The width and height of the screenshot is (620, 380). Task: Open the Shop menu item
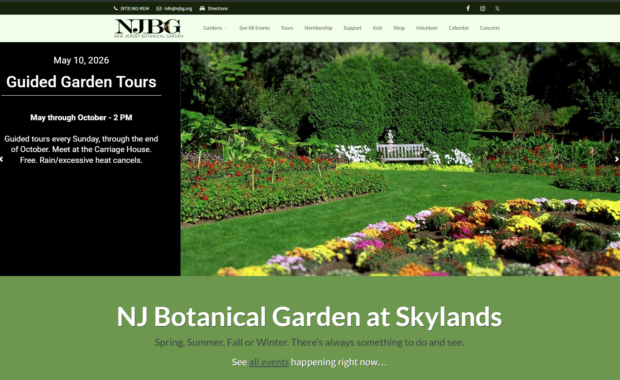pyautogui.click(x=399, y=28)
